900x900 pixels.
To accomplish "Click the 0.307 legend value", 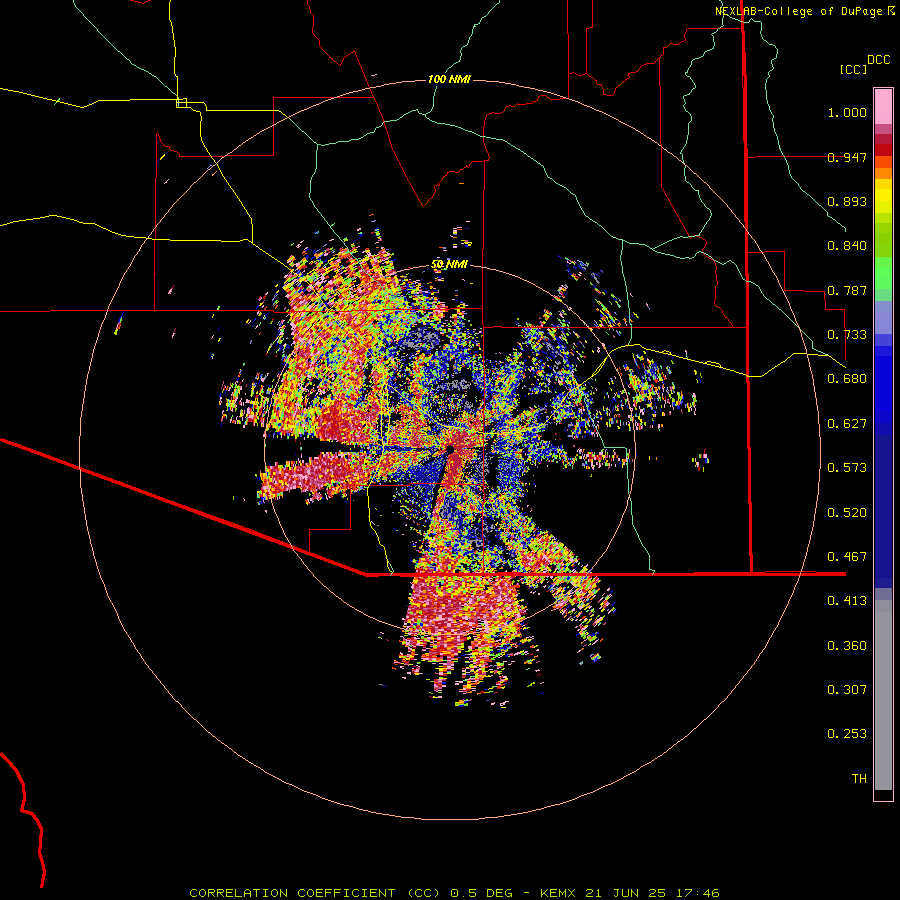I will (x=847, y=690).
